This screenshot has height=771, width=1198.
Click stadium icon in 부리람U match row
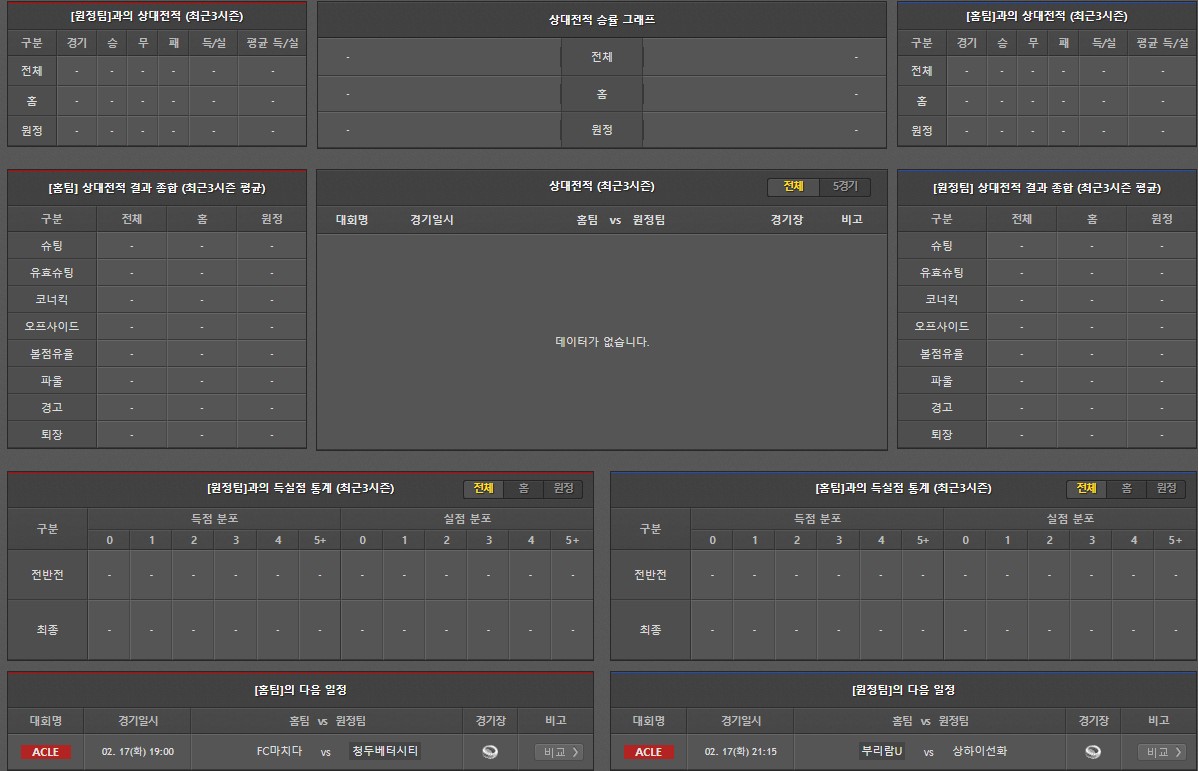pos(1093,752)
